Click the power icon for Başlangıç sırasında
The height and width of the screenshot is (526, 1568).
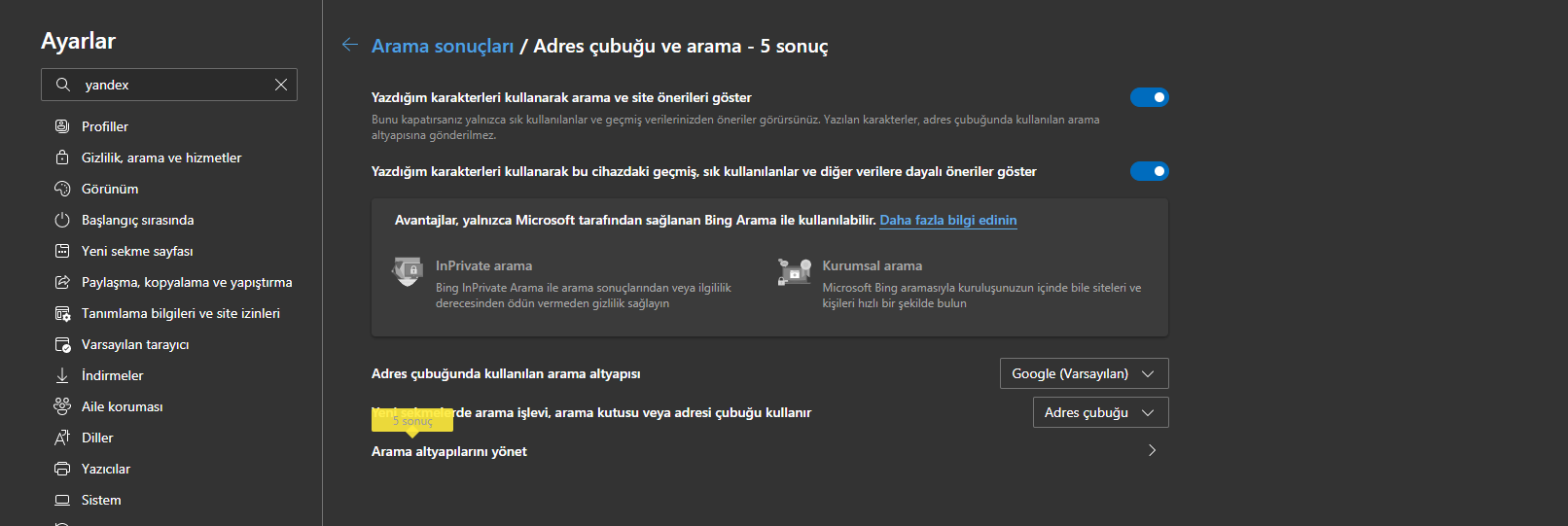62,220
